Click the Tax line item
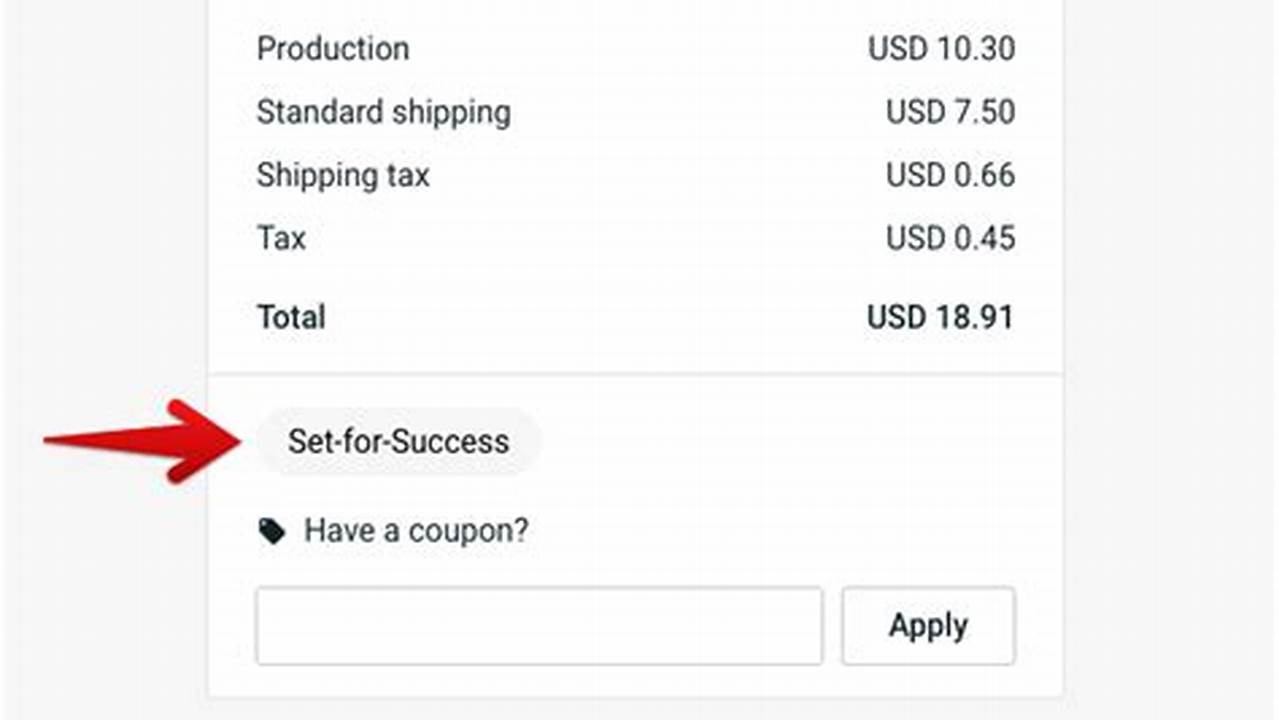The height and width of the screenshot is (720, 1279). (x=281, y=238)
